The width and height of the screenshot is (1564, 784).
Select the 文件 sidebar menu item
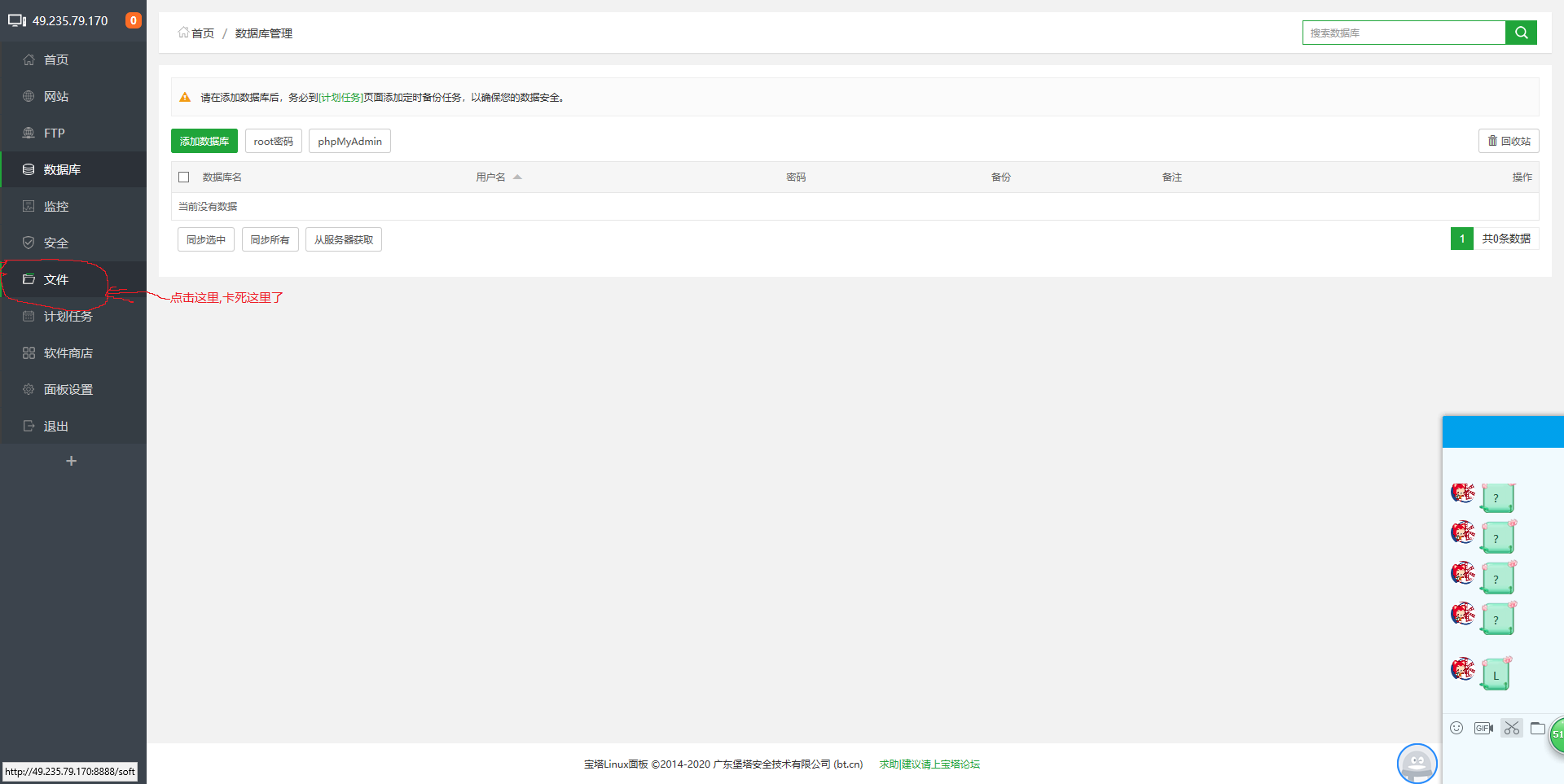click(x=73, y=279)
